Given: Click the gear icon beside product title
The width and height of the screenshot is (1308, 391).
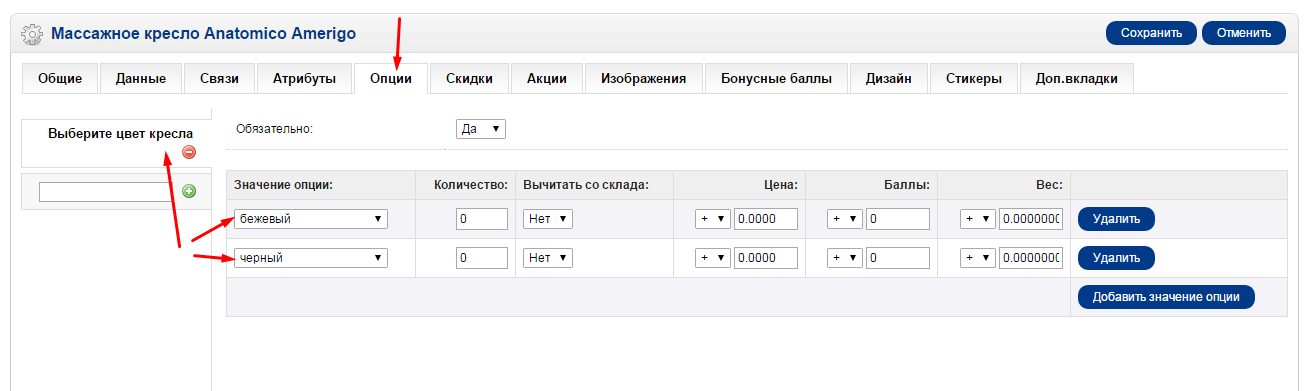Looking at the screenshot, I should (32, 34).
